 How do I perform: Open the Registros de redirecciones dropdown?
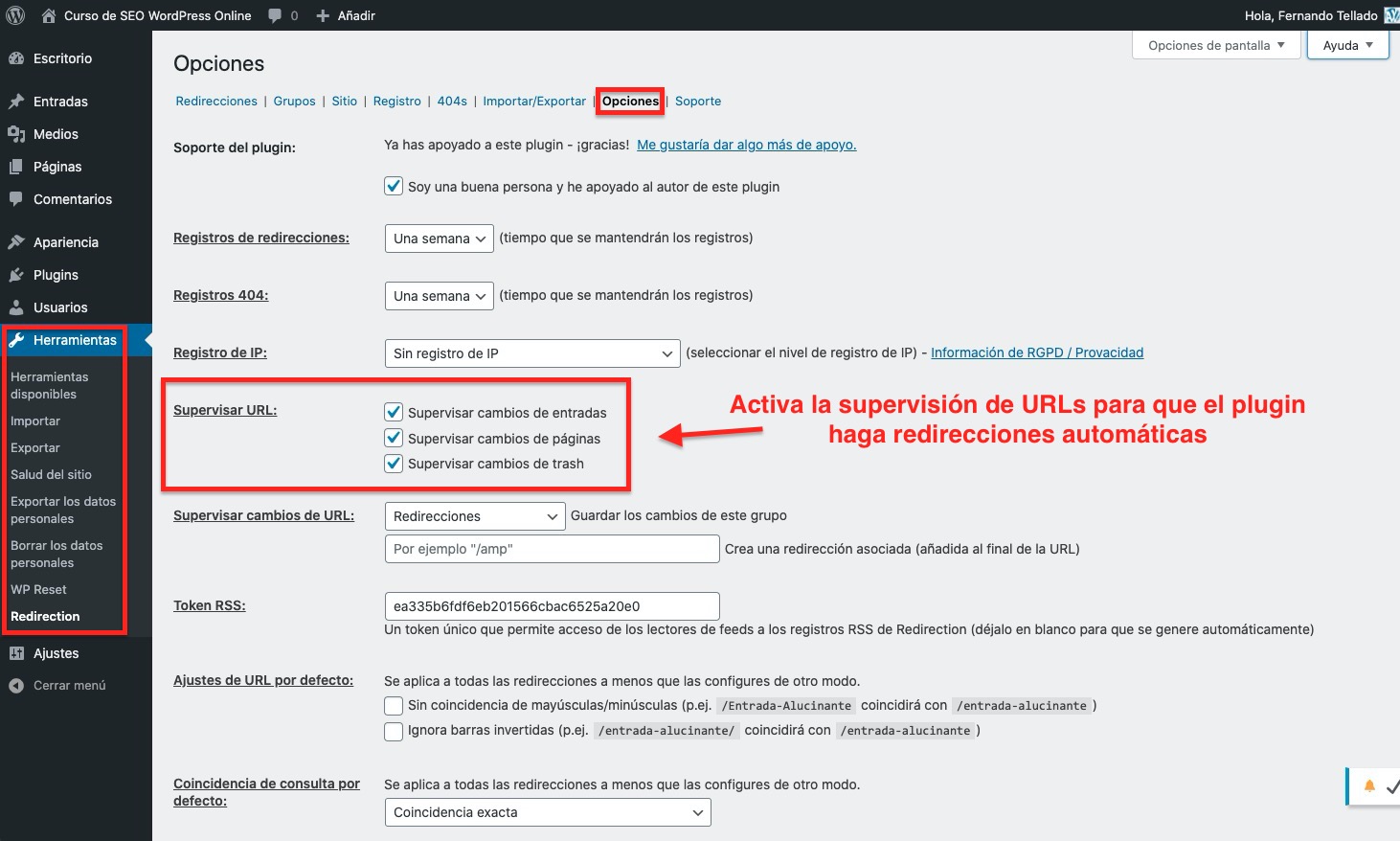pos(439,239)
